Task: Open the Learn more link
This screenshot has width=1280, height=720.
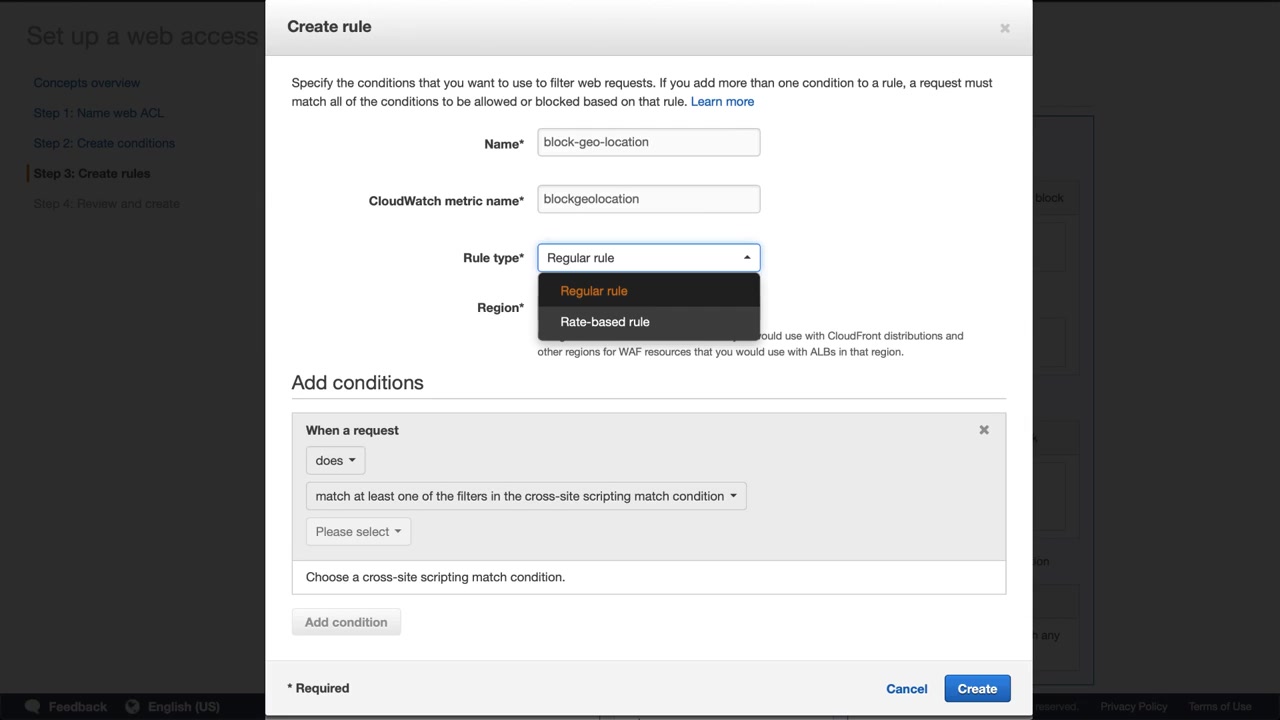Action: tap(722, 102)
